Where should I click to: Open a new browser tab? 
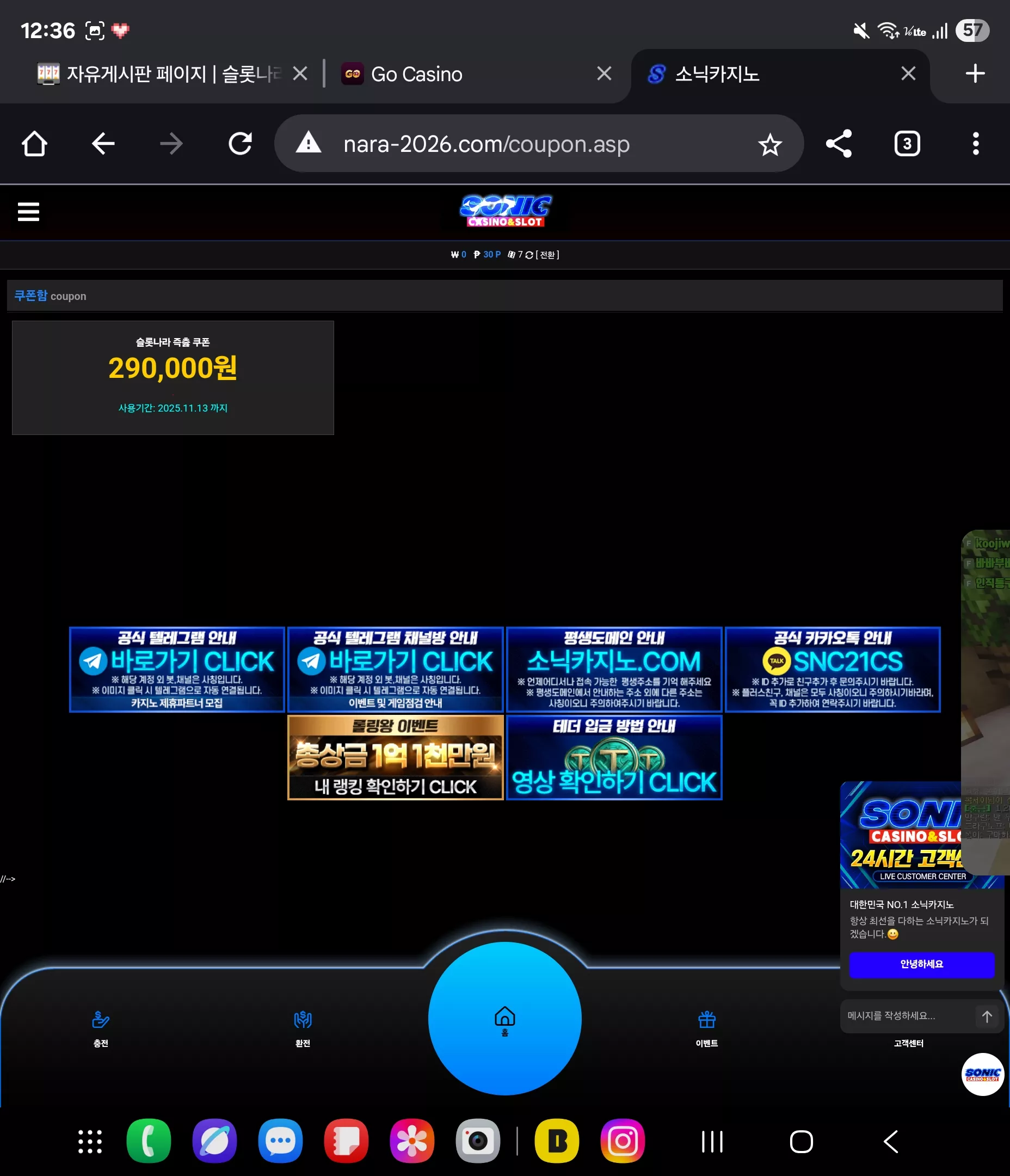pyautogui.click(x=975, y=73)
